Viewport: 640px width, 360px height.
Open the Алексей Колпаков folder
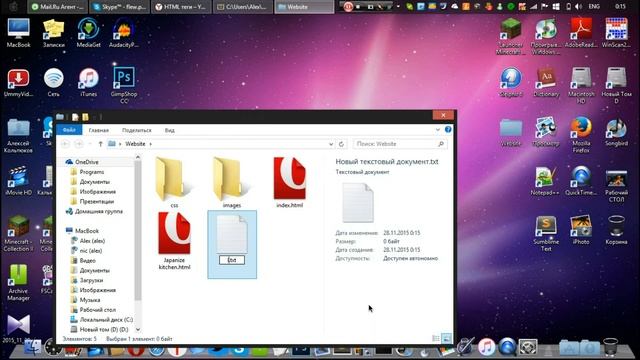[x=18, y=136]
